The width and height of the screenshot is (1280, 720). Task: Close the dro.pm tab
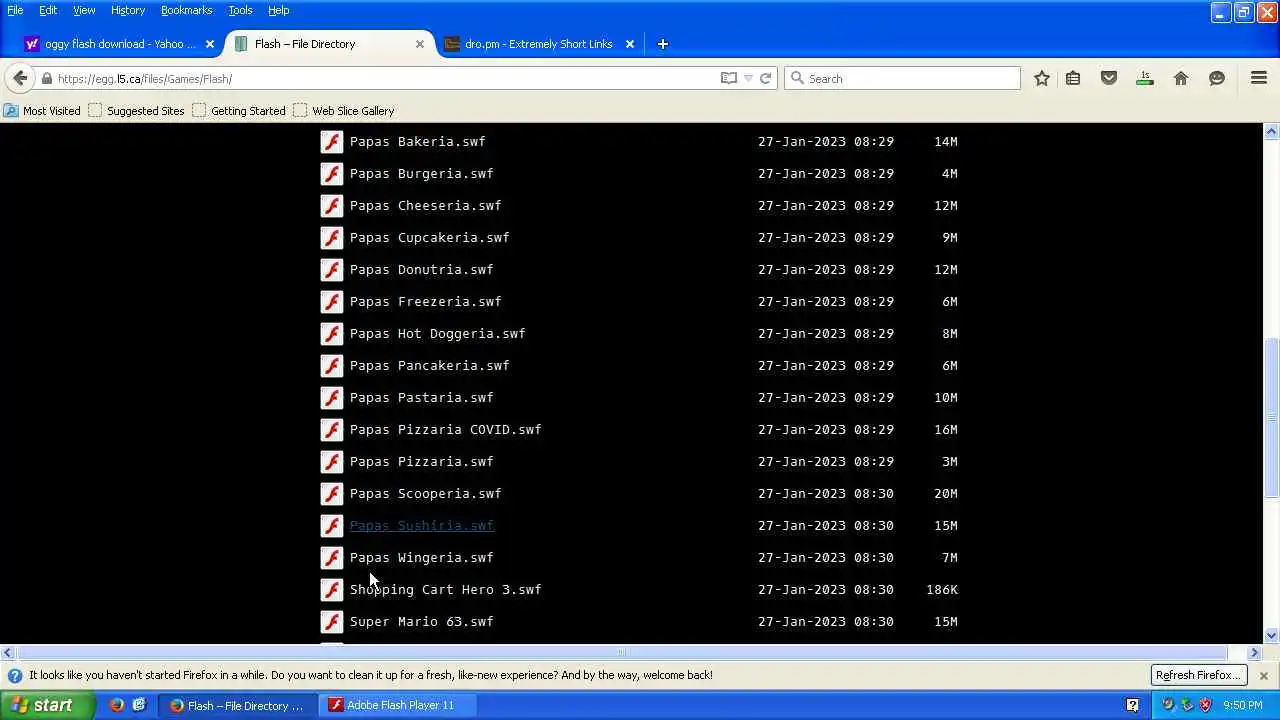coord(630,44)
